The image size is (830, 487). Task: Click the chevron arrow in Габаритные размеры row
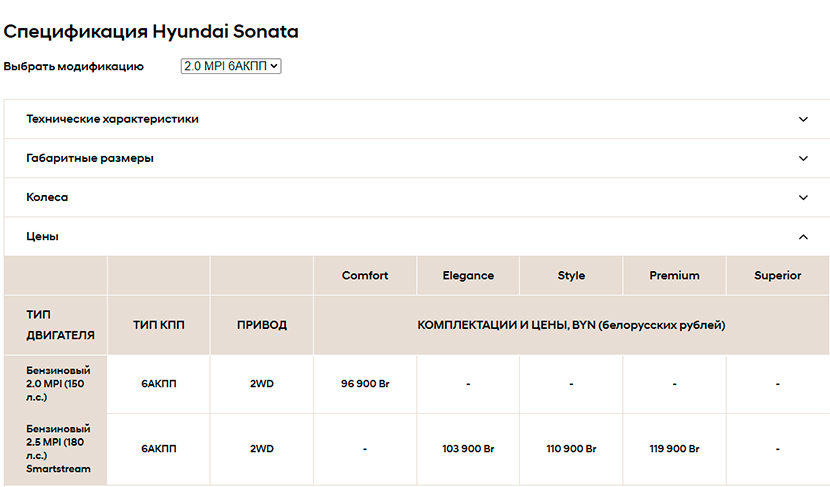[x=803, y=158]
